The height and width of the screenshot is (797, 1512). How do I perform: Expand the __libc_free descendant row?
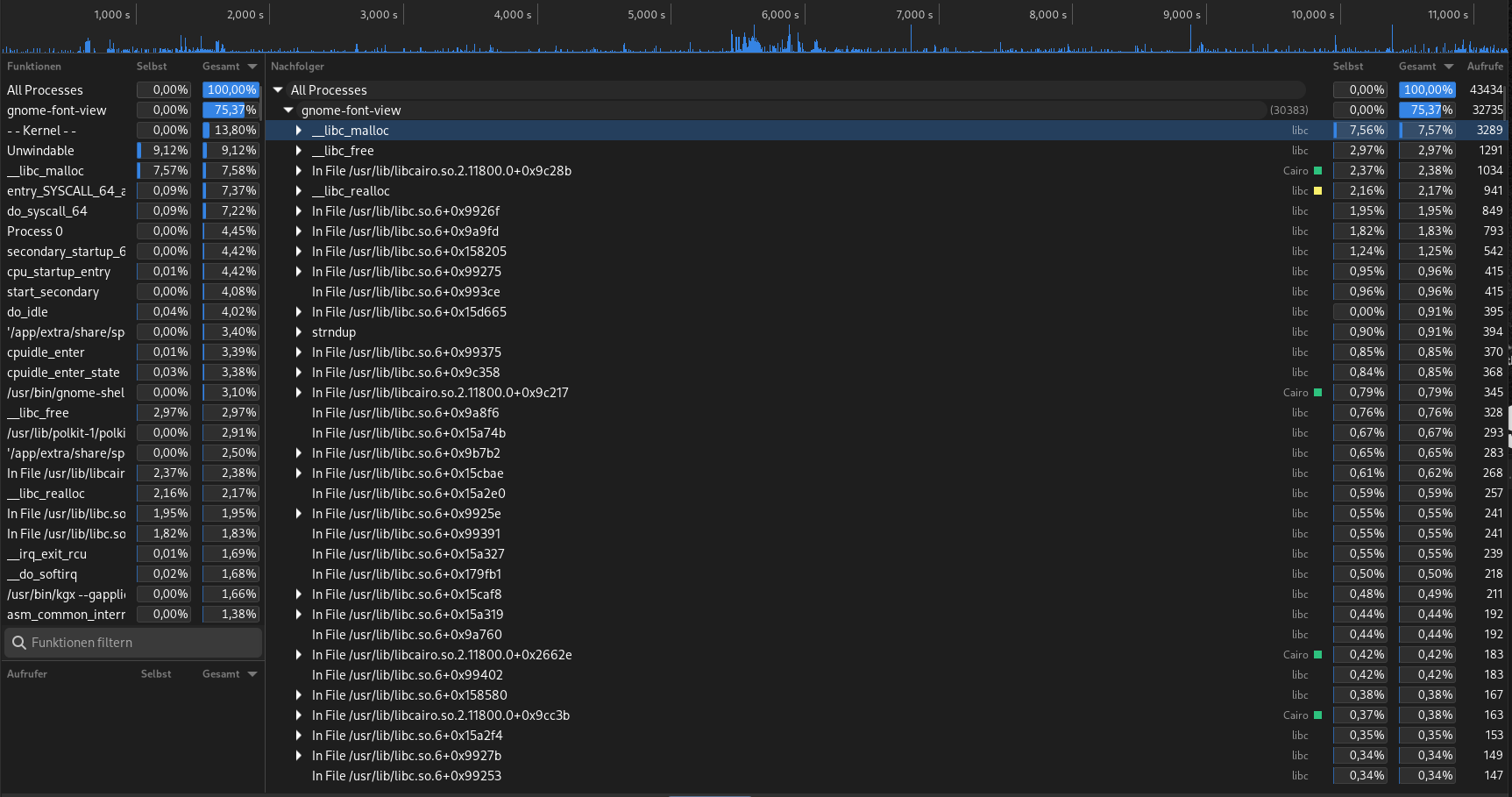pos(299,151)
